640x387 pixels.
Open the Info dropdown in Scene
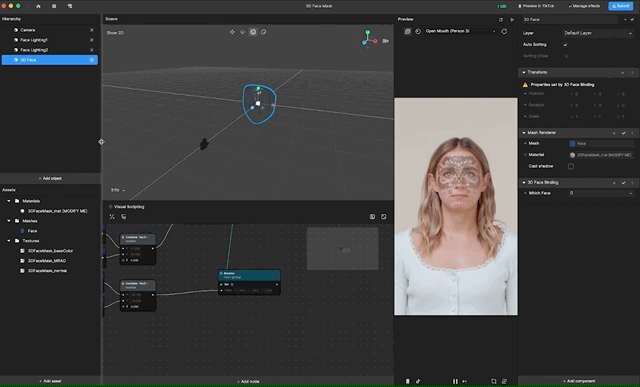pyautogui.click(x=118, y=190)
